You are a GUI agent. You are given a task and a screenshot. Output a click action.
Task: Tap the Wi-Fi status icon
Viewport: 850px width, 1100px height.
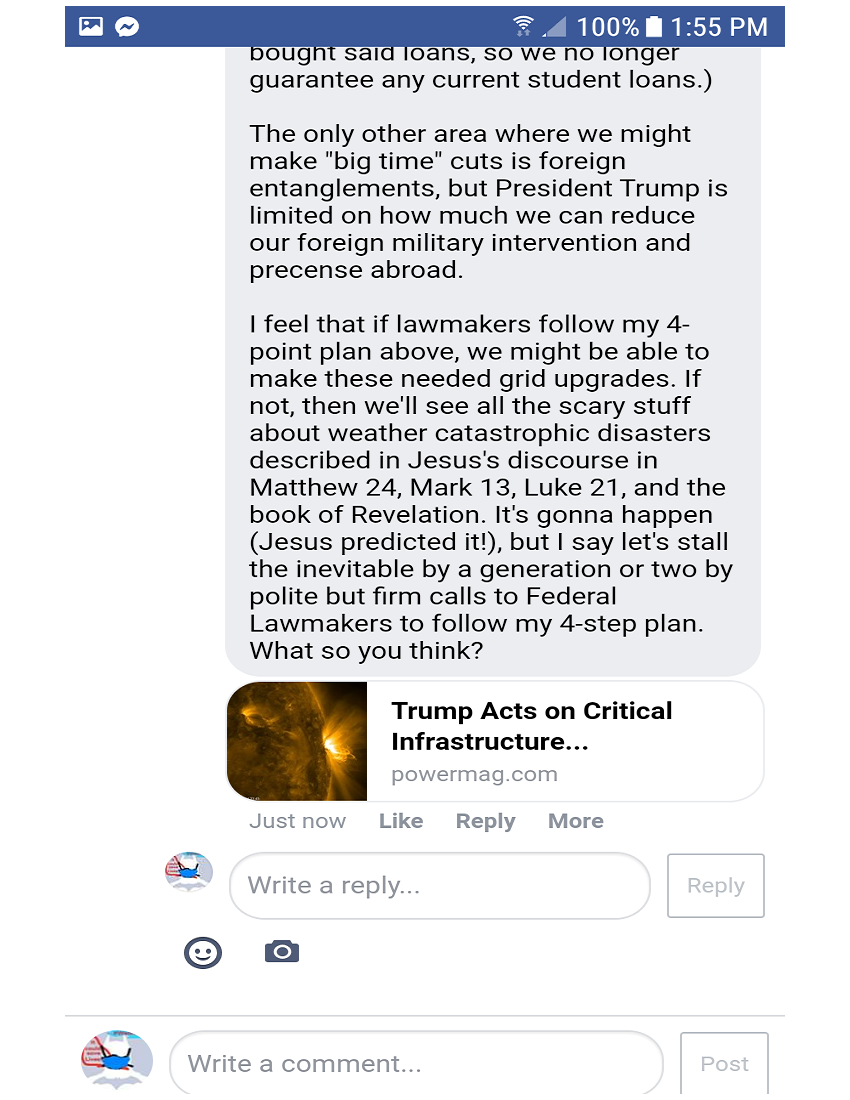tap(523, 27)
